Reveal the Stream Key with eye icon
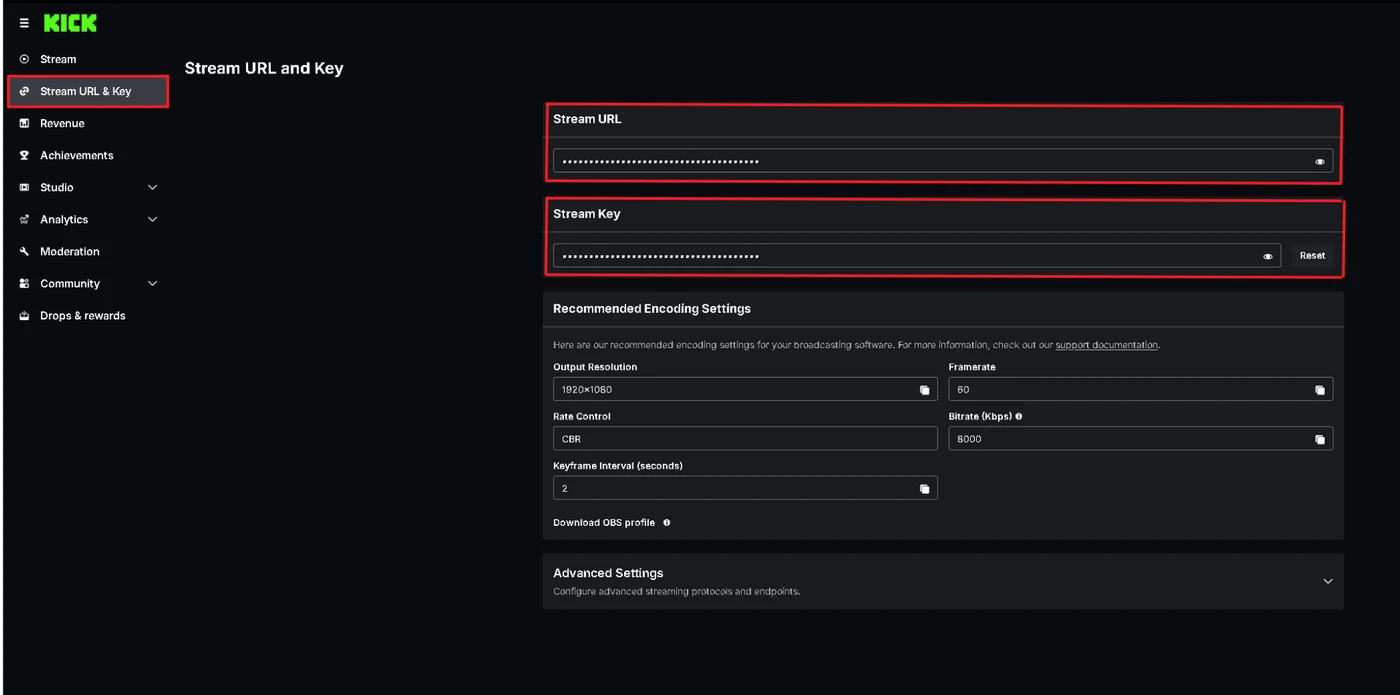1400x695 pixels. (x=1267, y=256)
